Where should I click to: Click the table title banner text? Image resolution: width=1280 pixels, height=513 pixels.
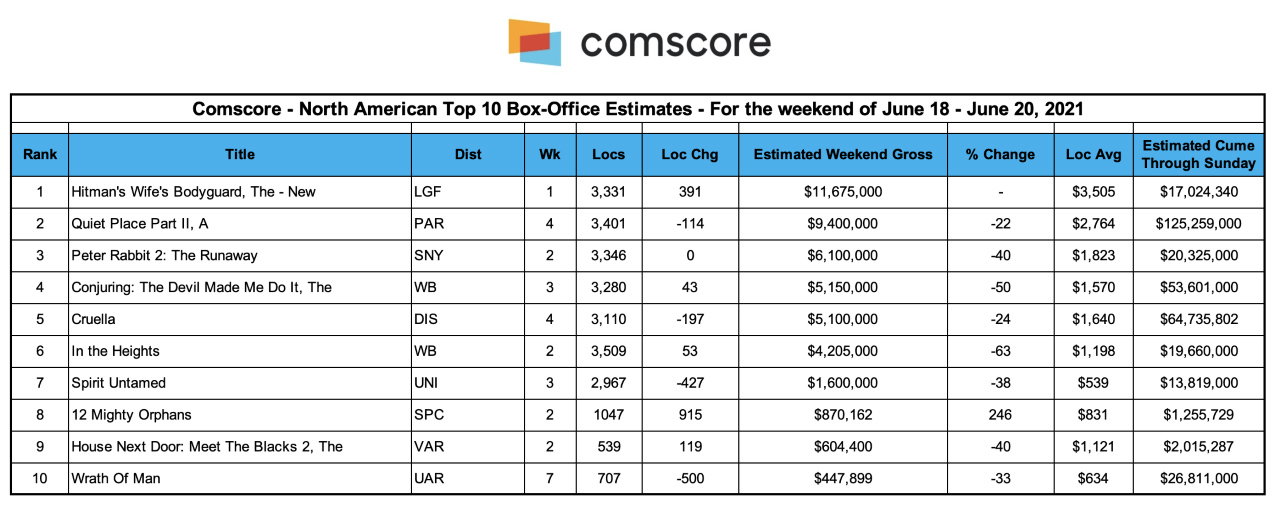coord(638,109)
